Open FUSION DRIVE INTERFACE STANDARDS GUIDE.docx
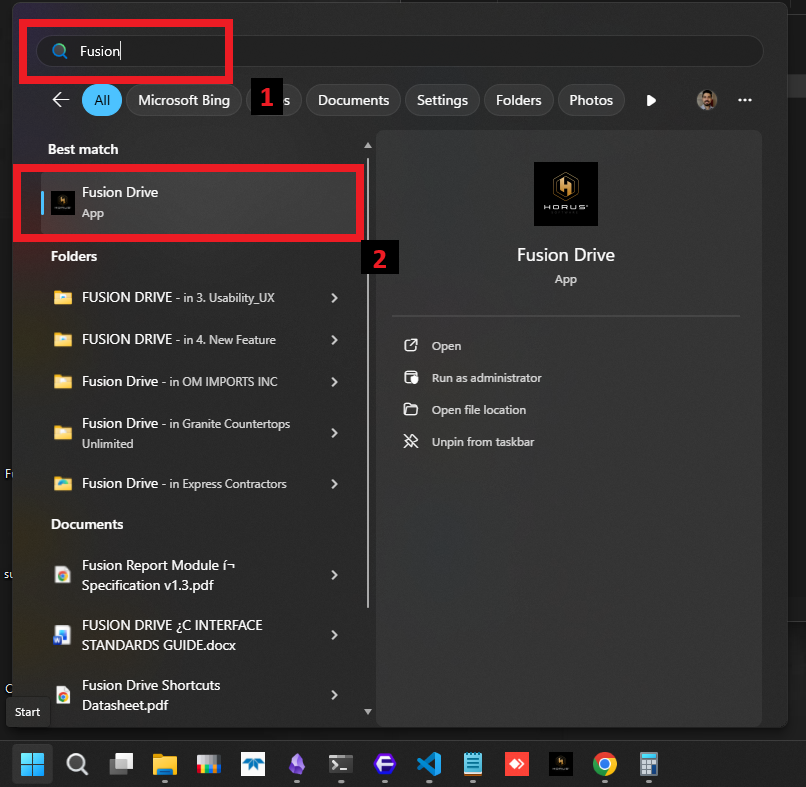The height and width of the screenshot is (787, 806). (x=172, y=635)
